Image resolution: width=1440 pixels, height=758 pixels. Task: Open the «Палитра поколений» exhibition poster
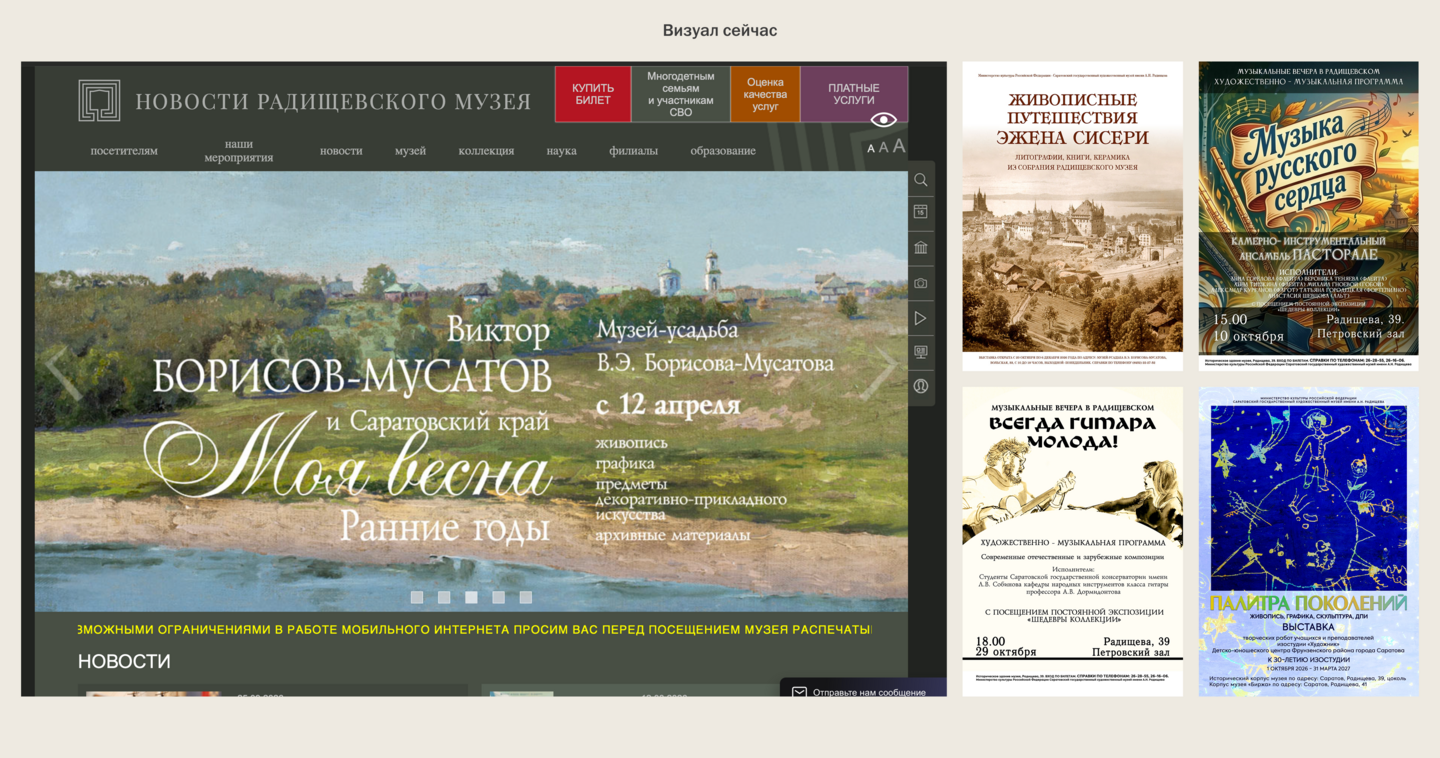(x=1308, y=542)
